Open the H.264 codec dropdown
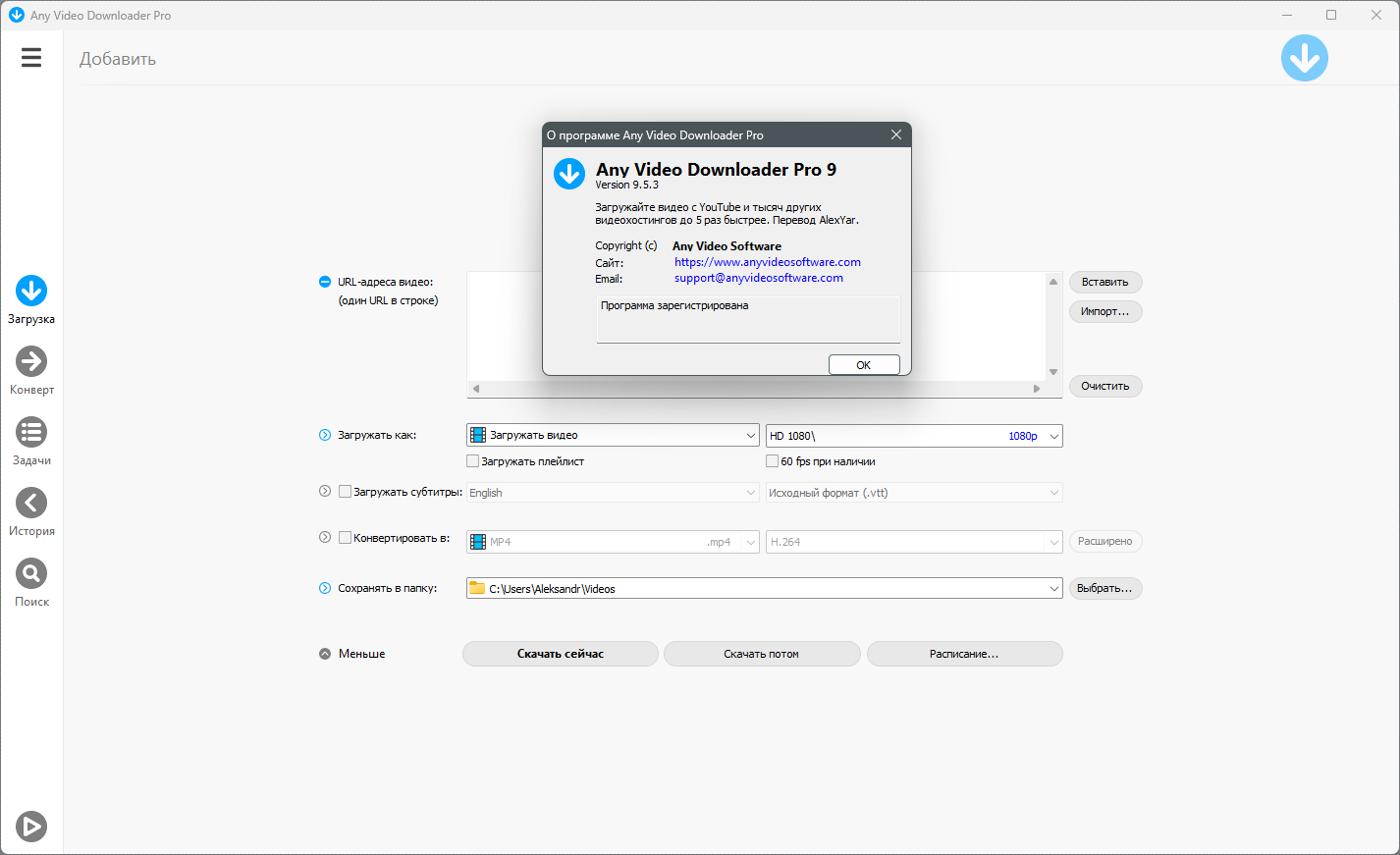Viewport: 1400px width, 855px height. point(914,542)
